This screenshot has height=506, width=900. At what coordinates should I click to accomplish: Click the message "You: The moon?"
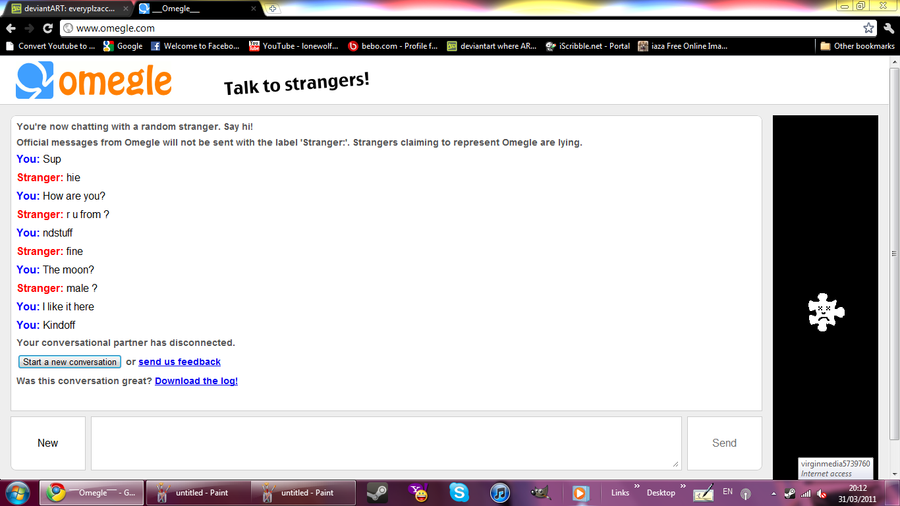(x=55, y=270)
